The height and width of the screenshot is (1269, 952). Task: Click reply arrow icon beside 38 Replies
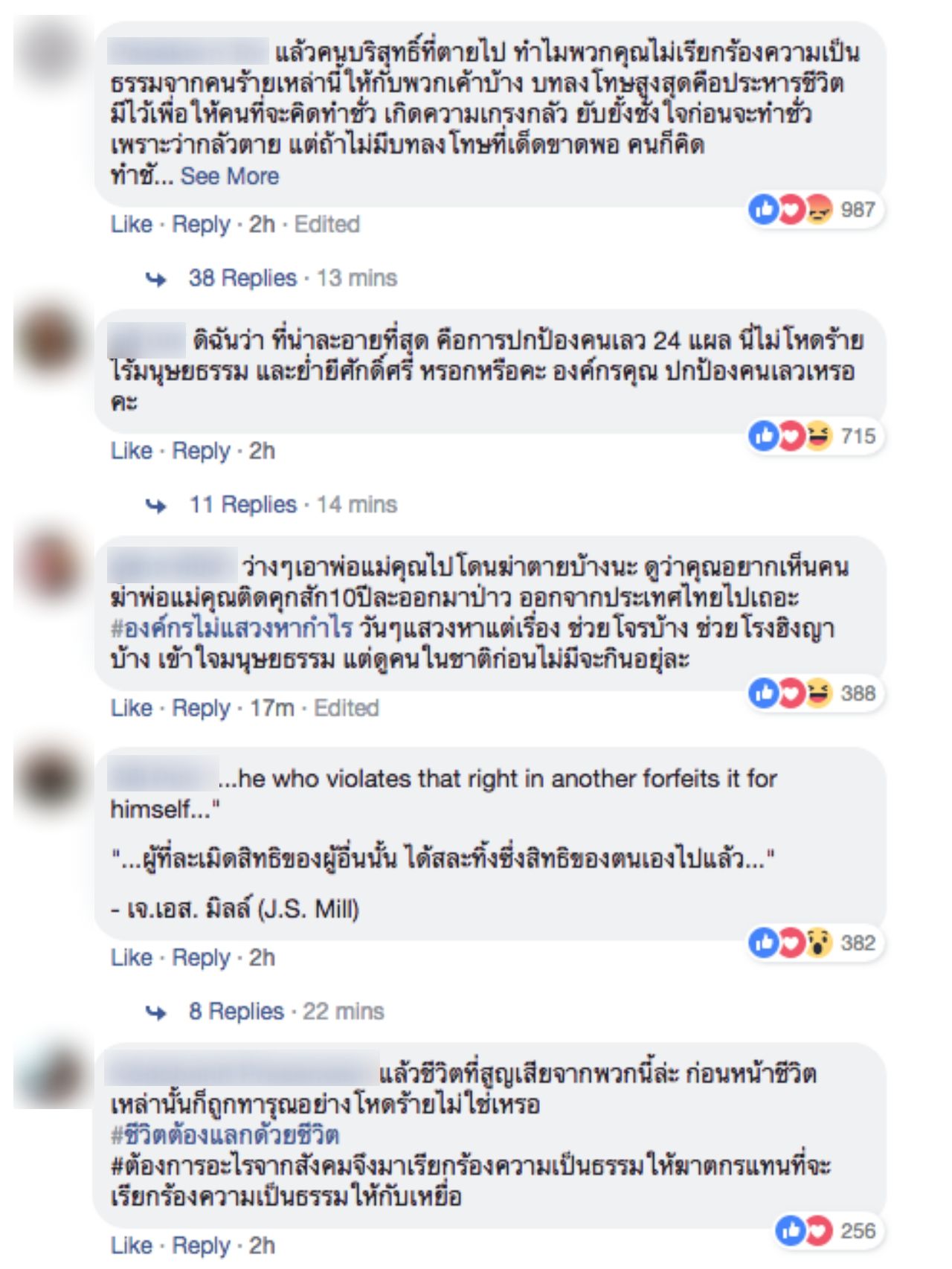click(156, 279)
